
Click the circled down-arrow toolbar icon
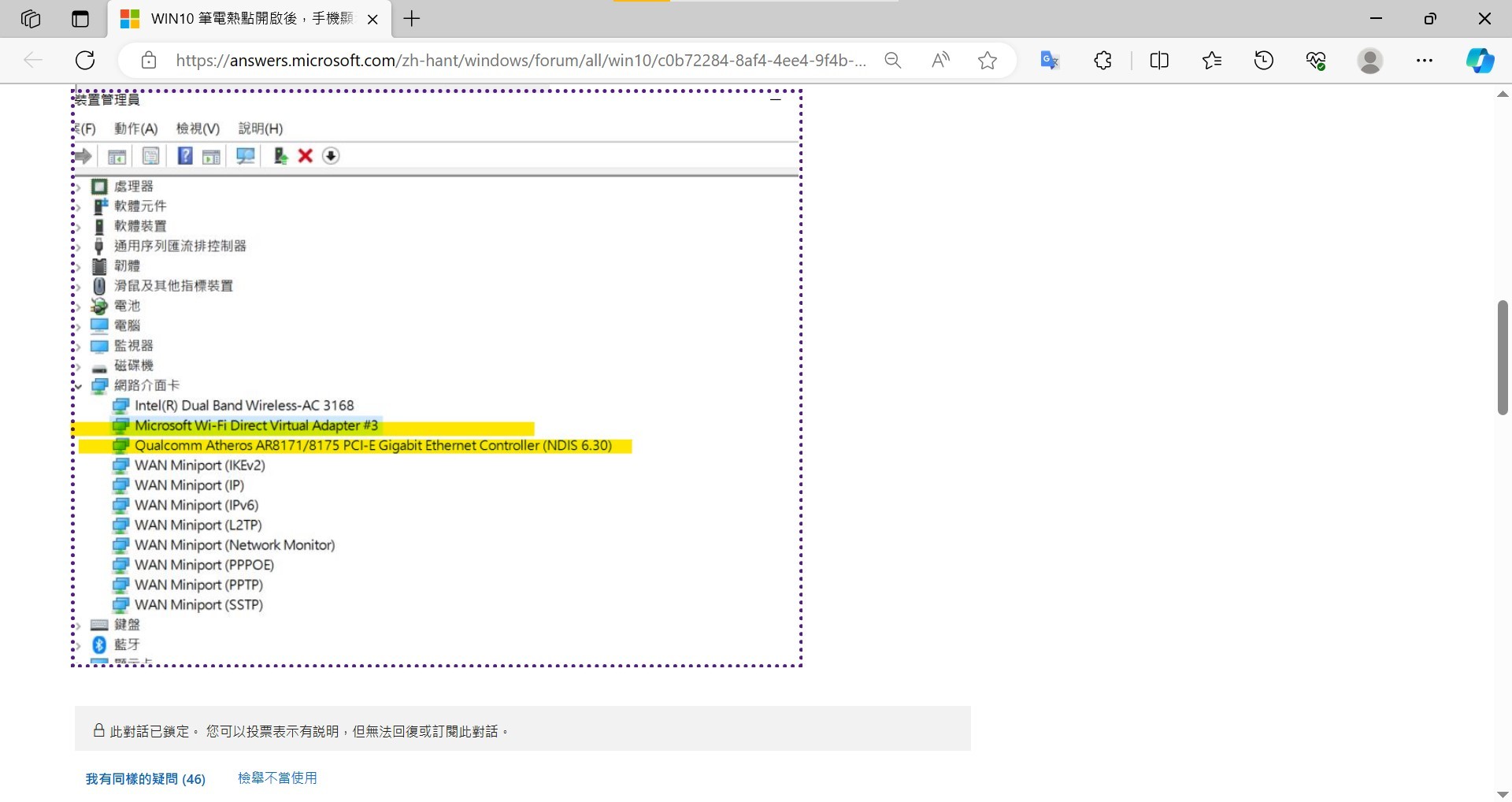(x=331, y=156)
